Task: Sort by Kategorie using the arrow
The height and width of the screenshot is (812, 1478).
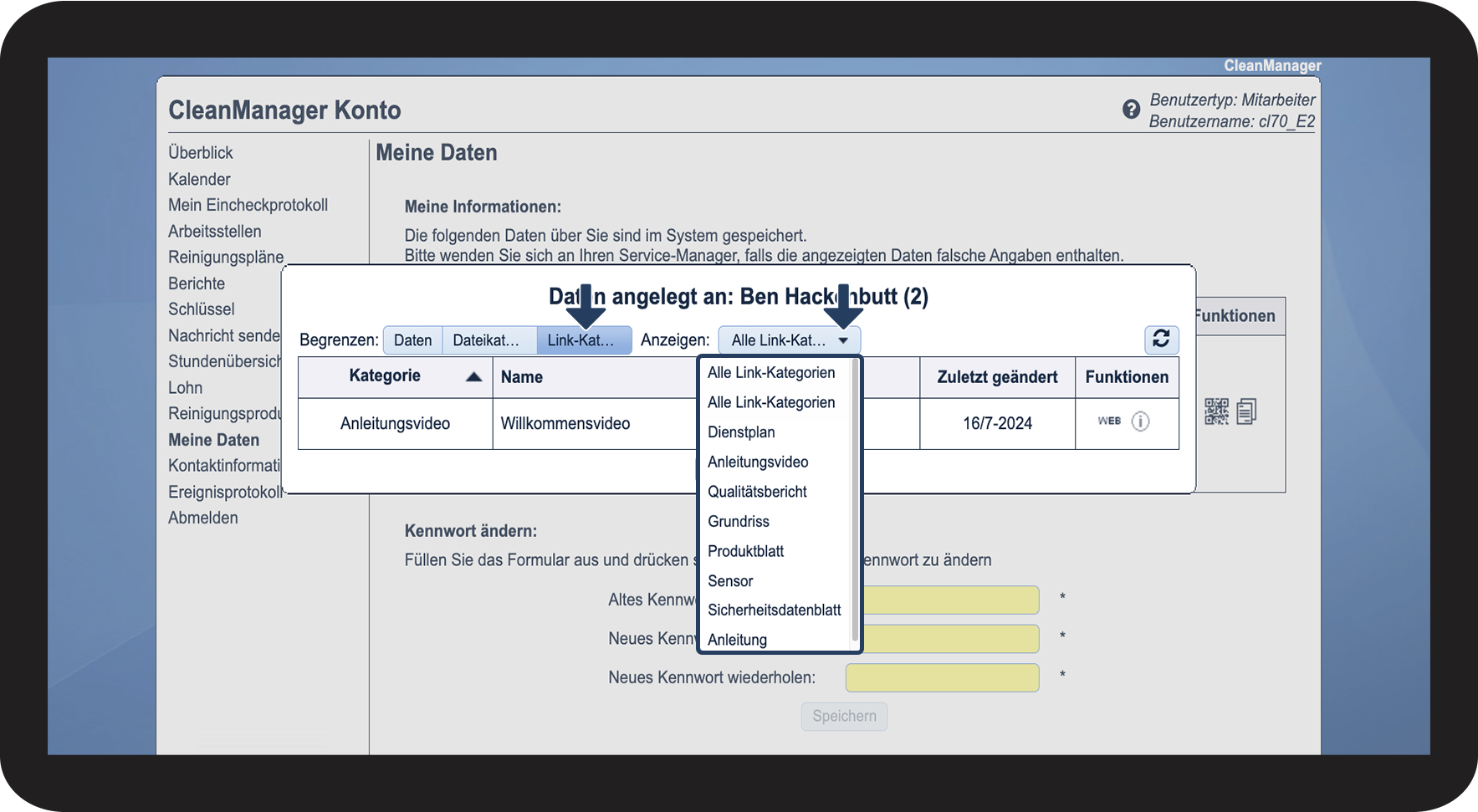Action: [x=473, y=377]
